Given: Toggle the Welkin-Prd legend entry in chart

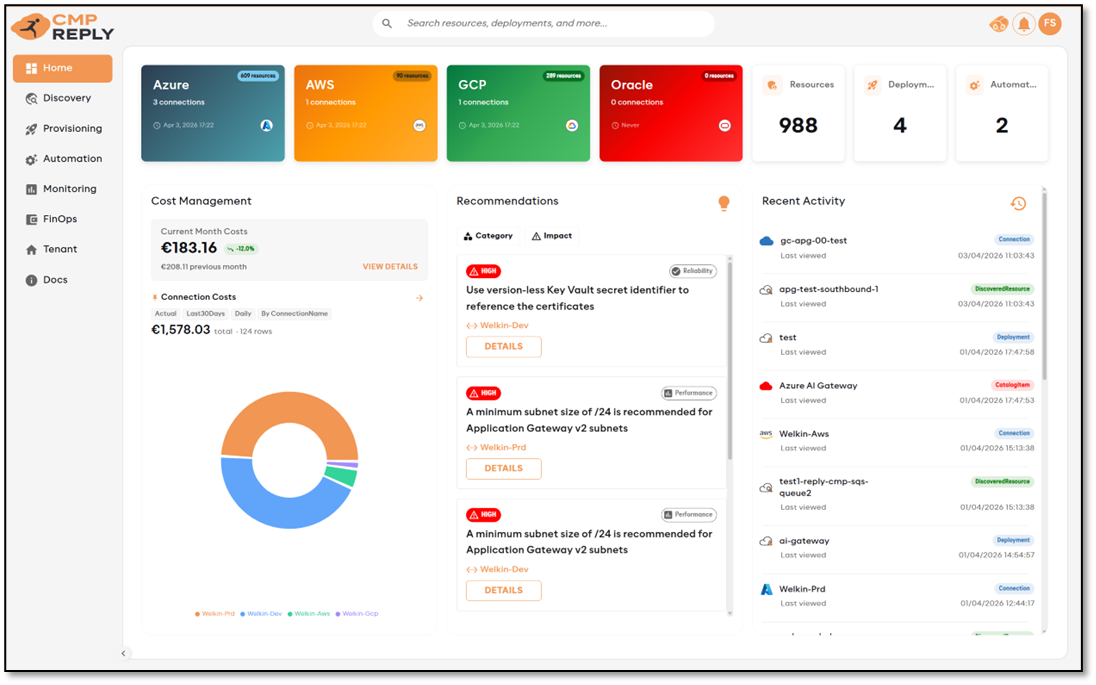Looking at the screenshot, I should 215,614.
